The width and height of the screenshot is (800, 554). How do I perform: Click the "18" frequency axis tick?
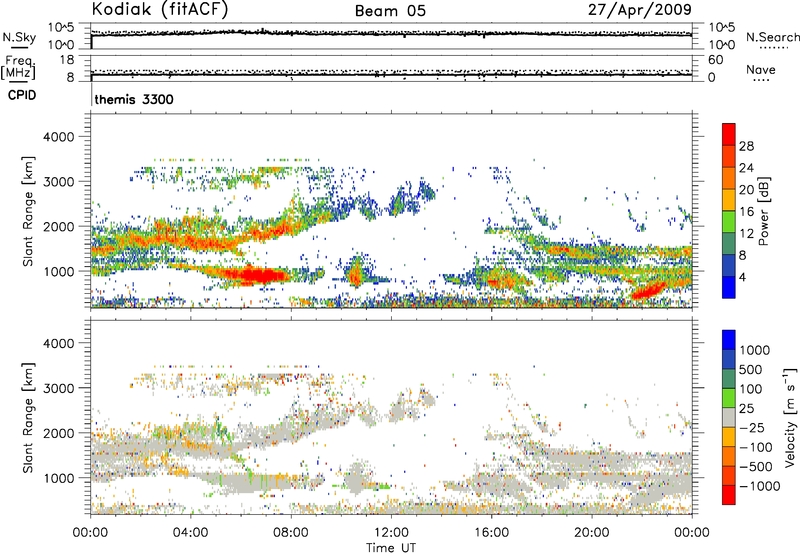[67, 60]
